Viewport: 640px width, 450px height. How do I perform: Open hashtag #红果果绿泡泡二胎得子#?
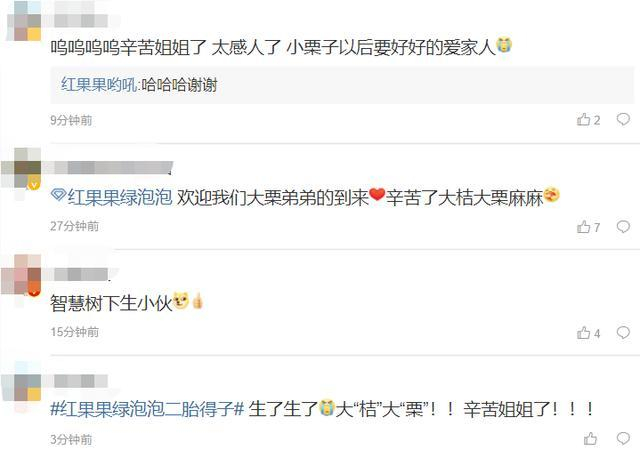click(x=147, y=409)
